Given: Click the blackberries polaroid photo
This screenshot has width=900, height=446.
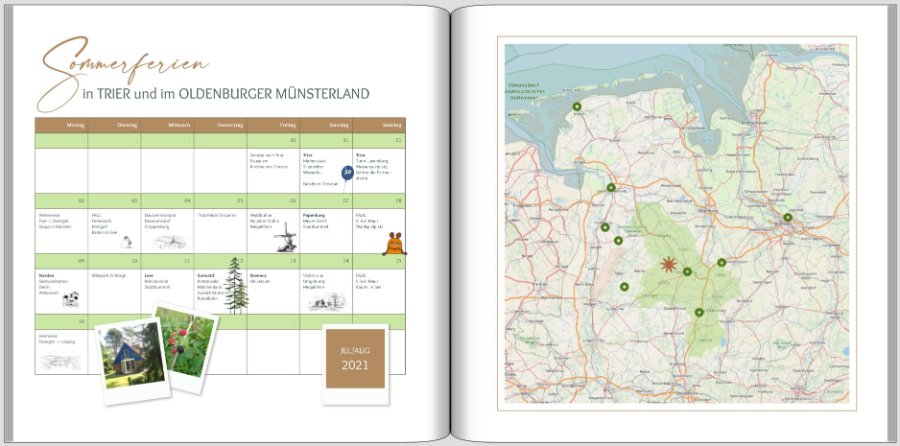Looking at the screenshot, I should (x=186, y=348).
